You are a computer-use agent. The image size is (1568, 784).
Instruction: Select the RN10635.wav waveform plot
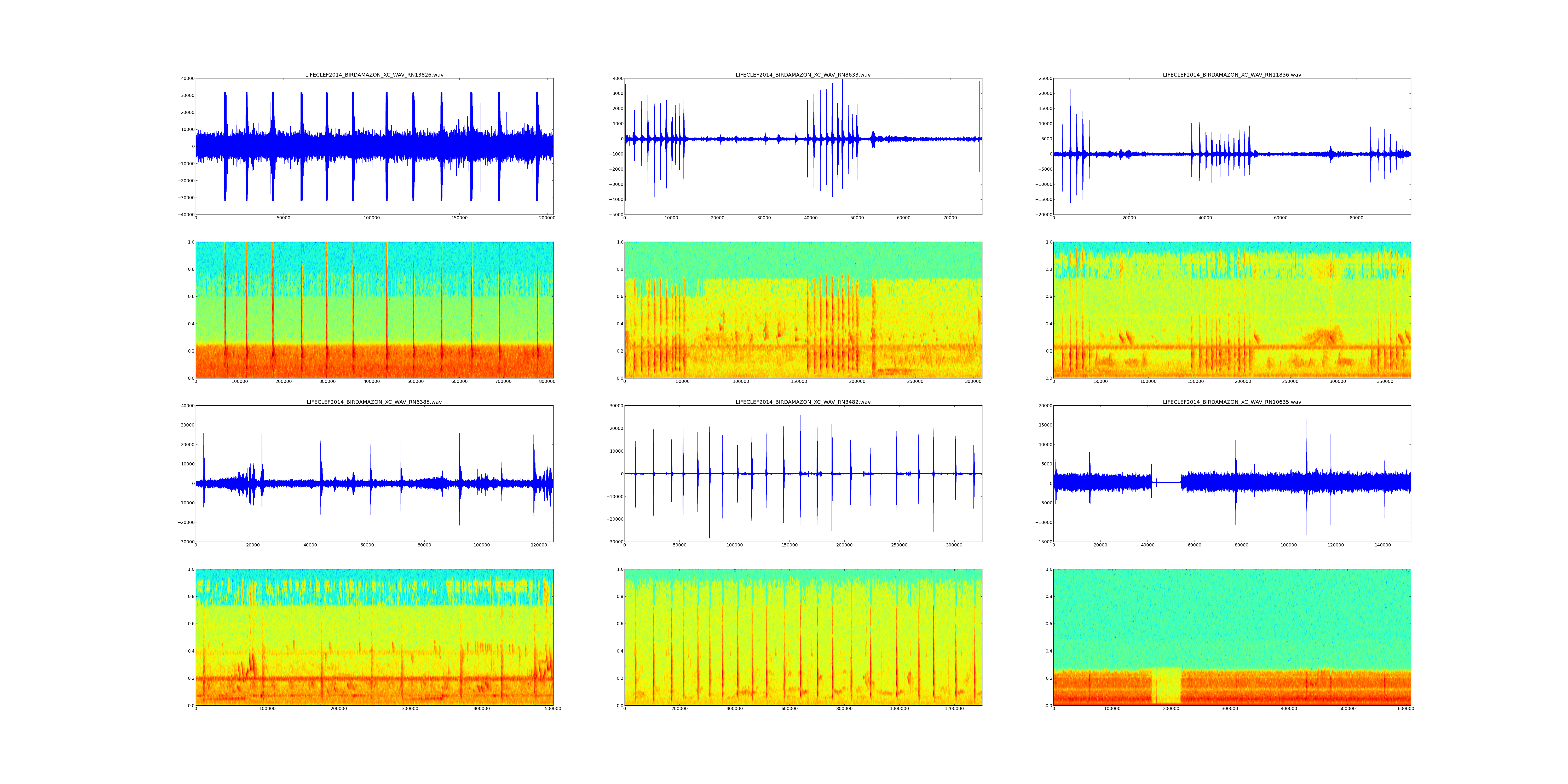[1231, 474]
